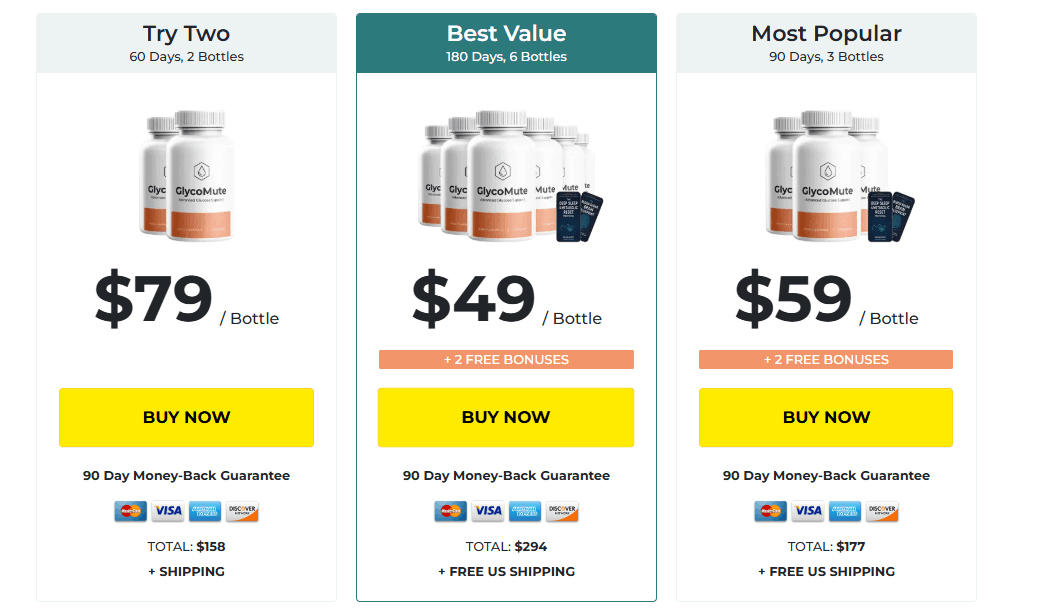Image resolution: width=1063 pixels, height=615 pixels.
Task: Click the Discover icon under the Try Two plan
Action: [242, 511]
